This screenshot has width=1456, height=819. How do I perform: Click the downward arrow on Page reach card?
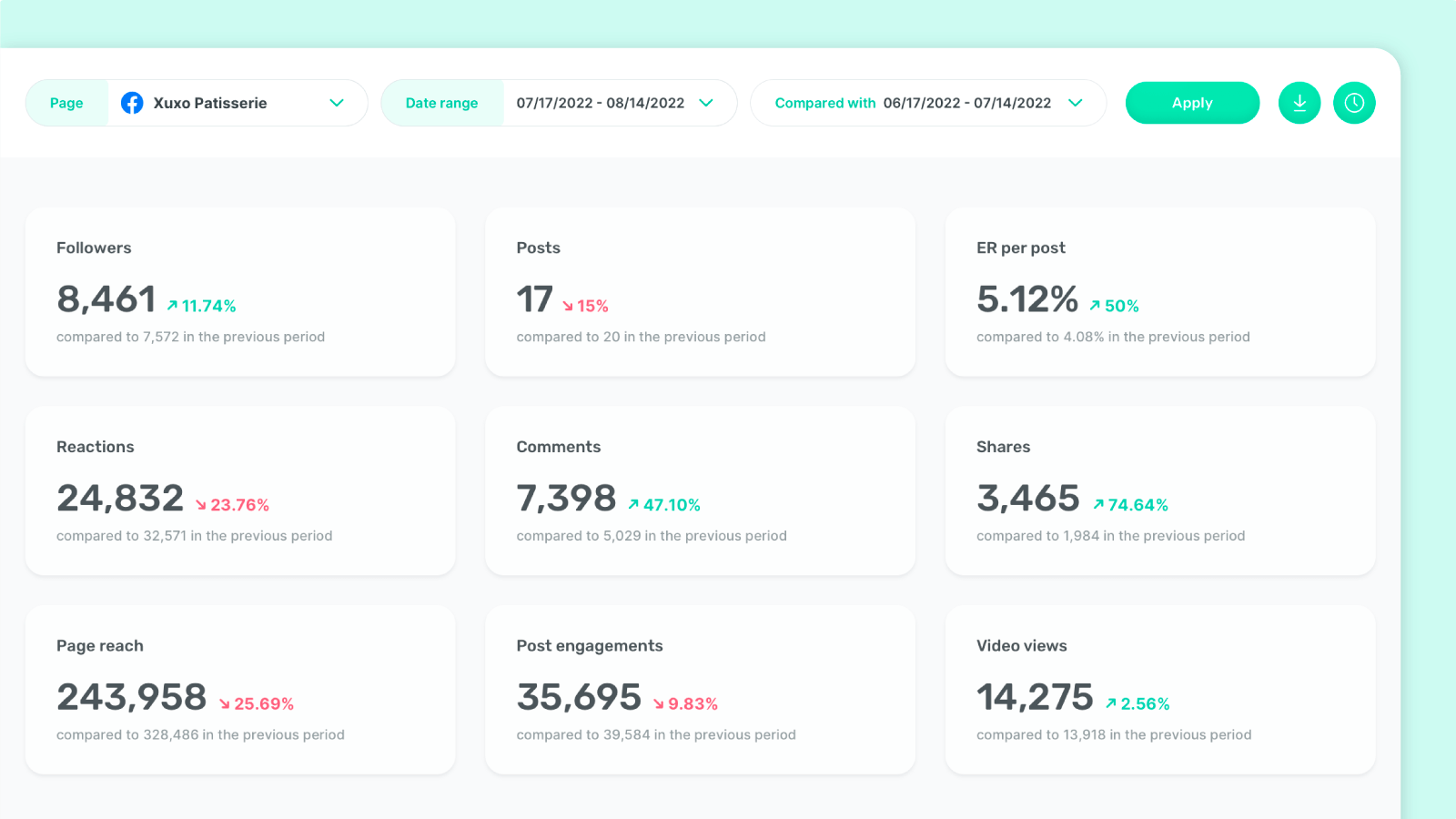click(223, 702)
